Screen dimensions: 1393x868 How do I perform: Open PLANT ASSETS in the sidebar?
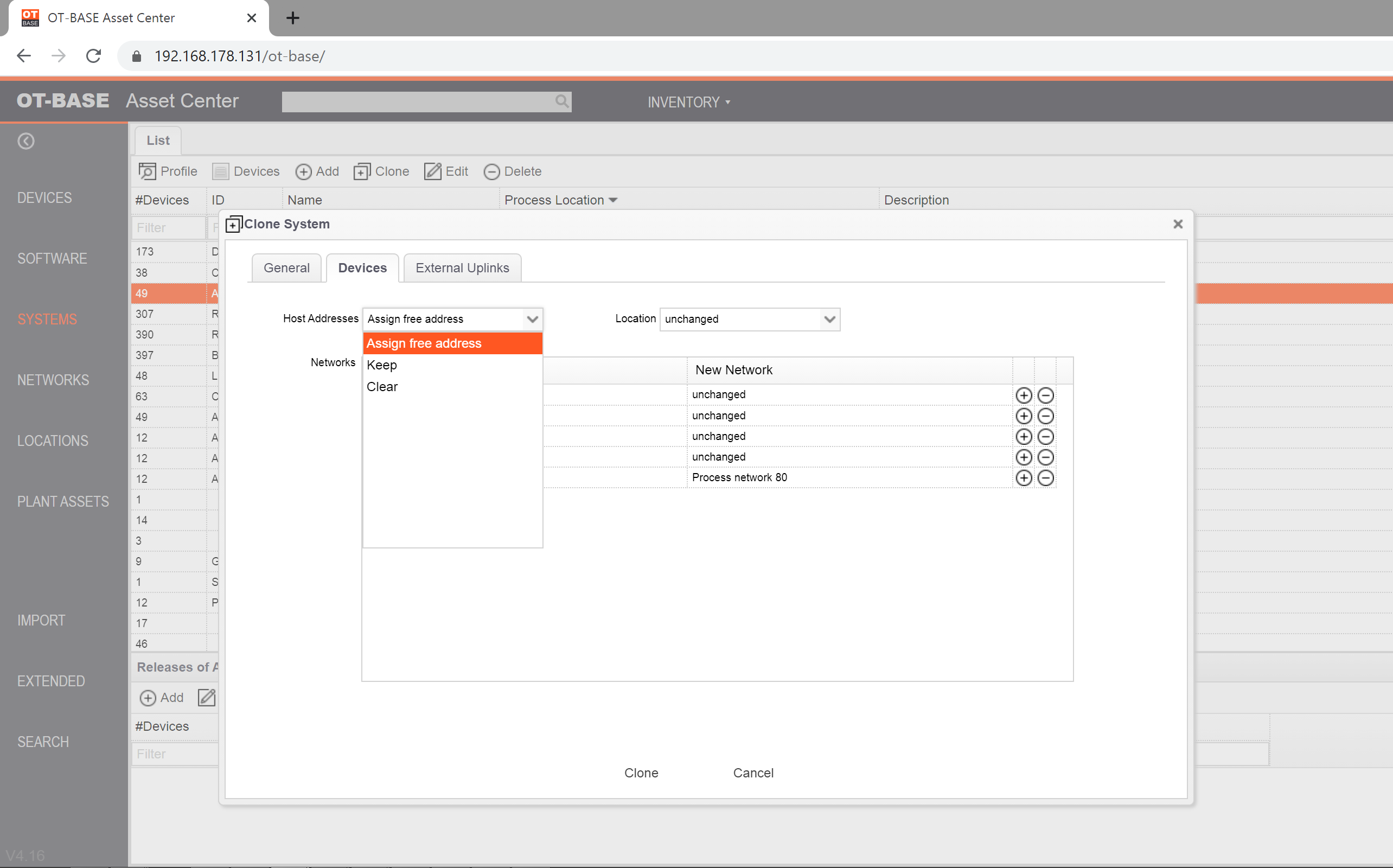pos(63,502)
